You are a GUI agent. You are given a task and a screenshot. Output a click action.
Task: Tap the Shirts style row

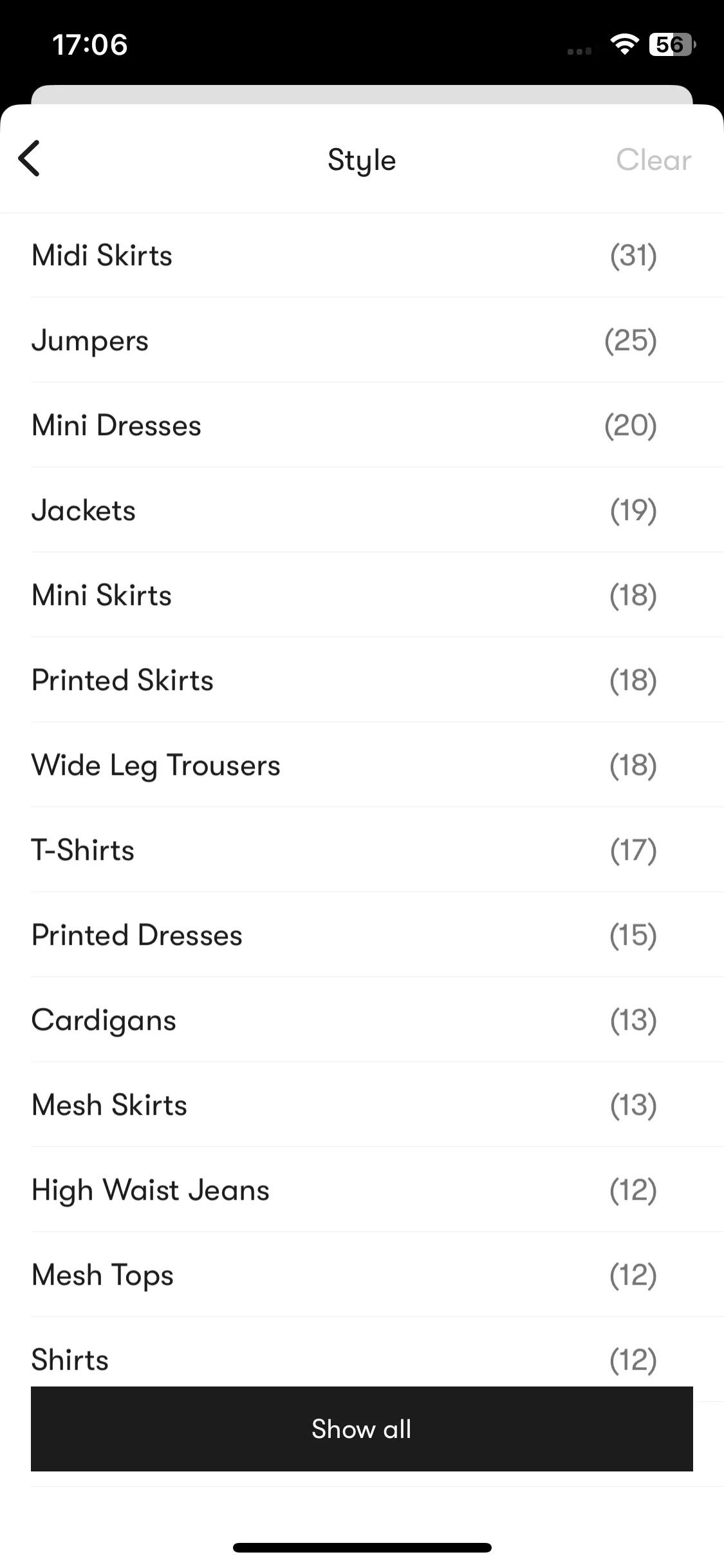pyautogui.click(x=362, y=1352)
